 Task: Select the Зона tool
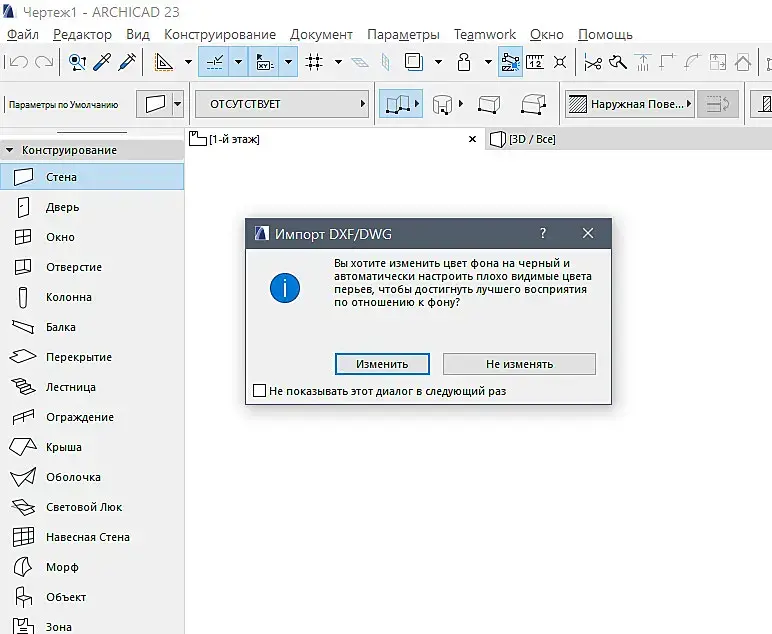click(92, 625)
